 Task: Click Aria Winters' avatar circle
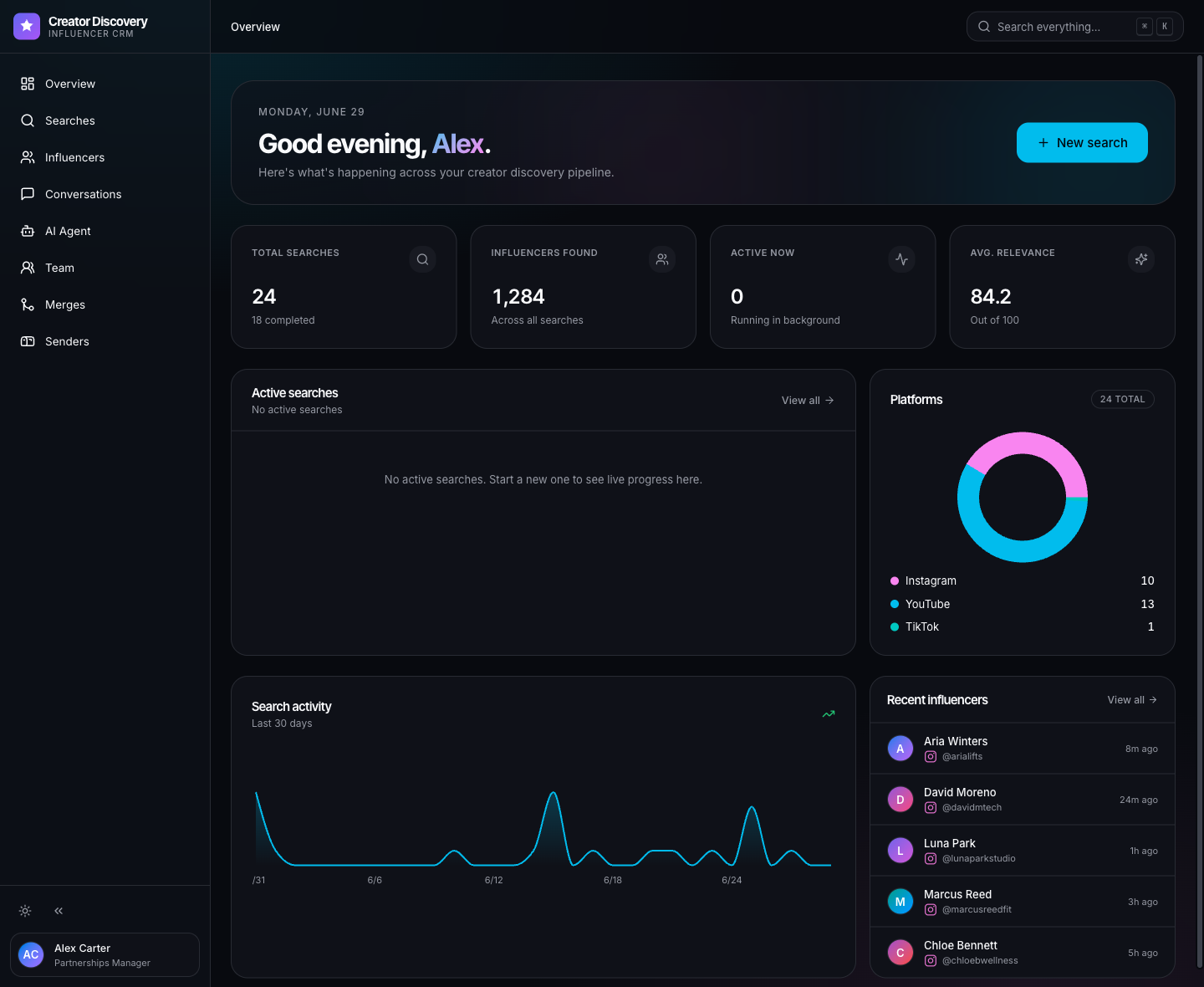coord(900,749)
